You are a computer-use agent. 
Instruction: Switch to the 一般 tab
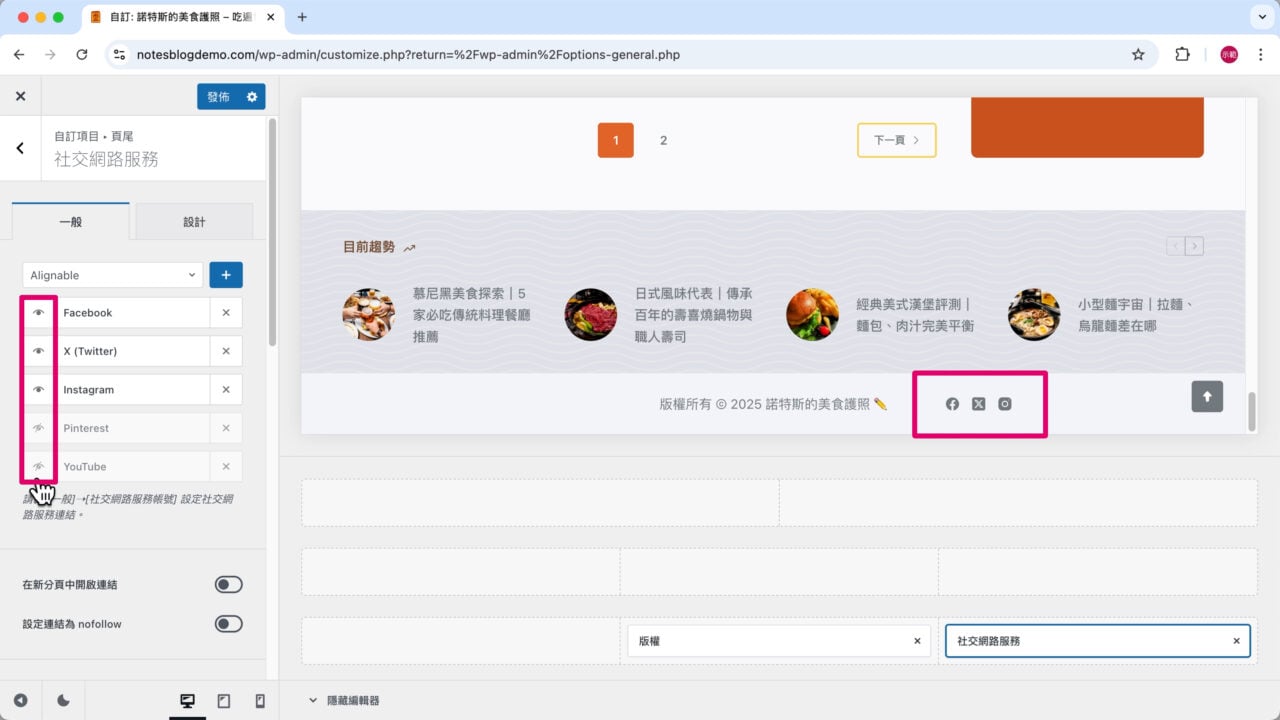pyautogui.click(x=71, y=221)
